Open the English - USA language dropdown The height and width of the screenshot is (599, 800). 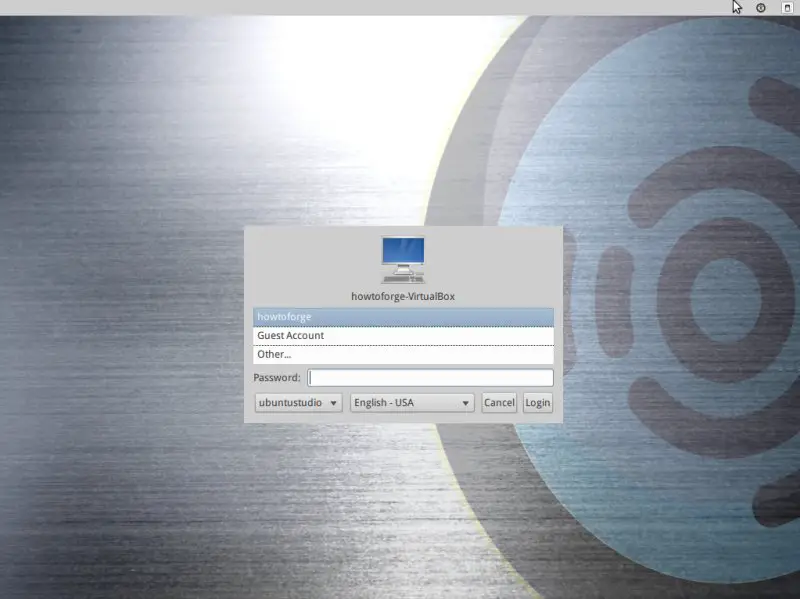tap(412, 403)
